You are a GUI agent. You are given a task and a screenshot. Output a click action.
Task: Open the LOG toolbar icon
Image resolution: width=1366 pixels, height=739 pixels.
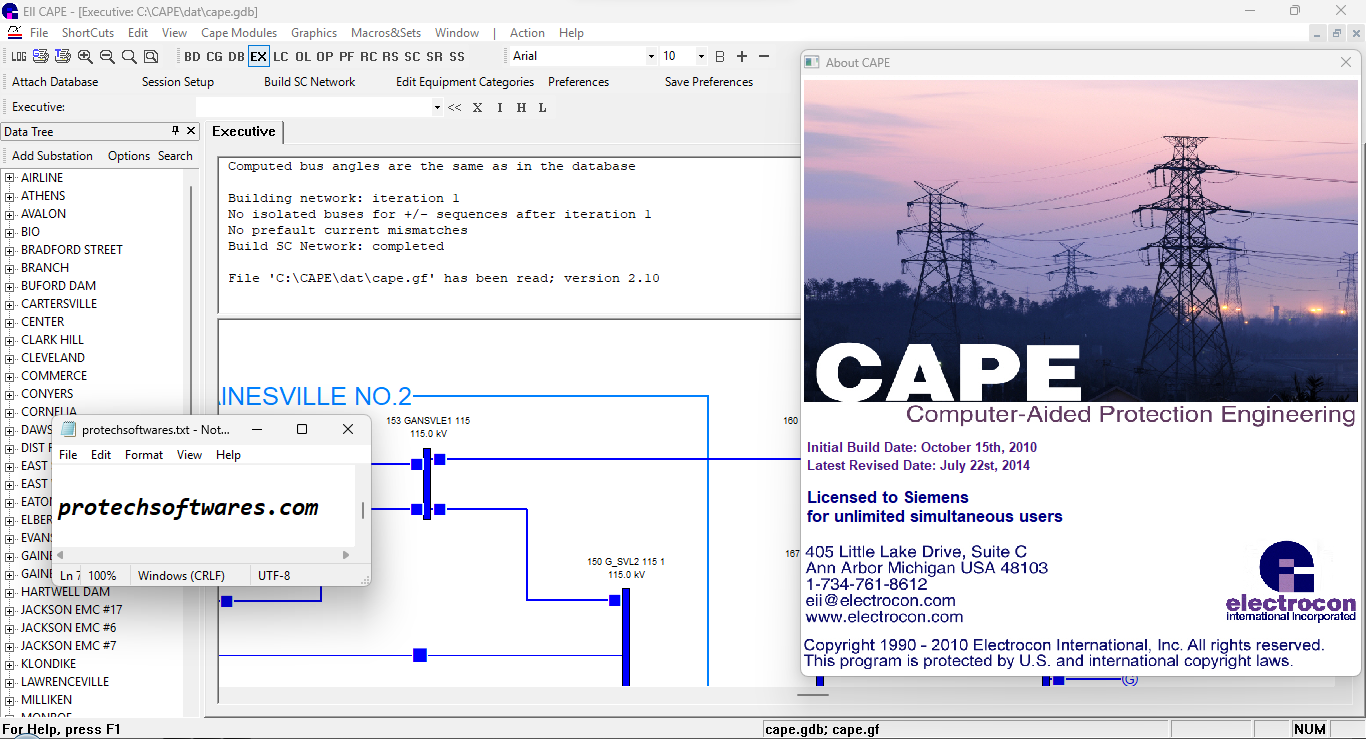(x=19, y=57)
